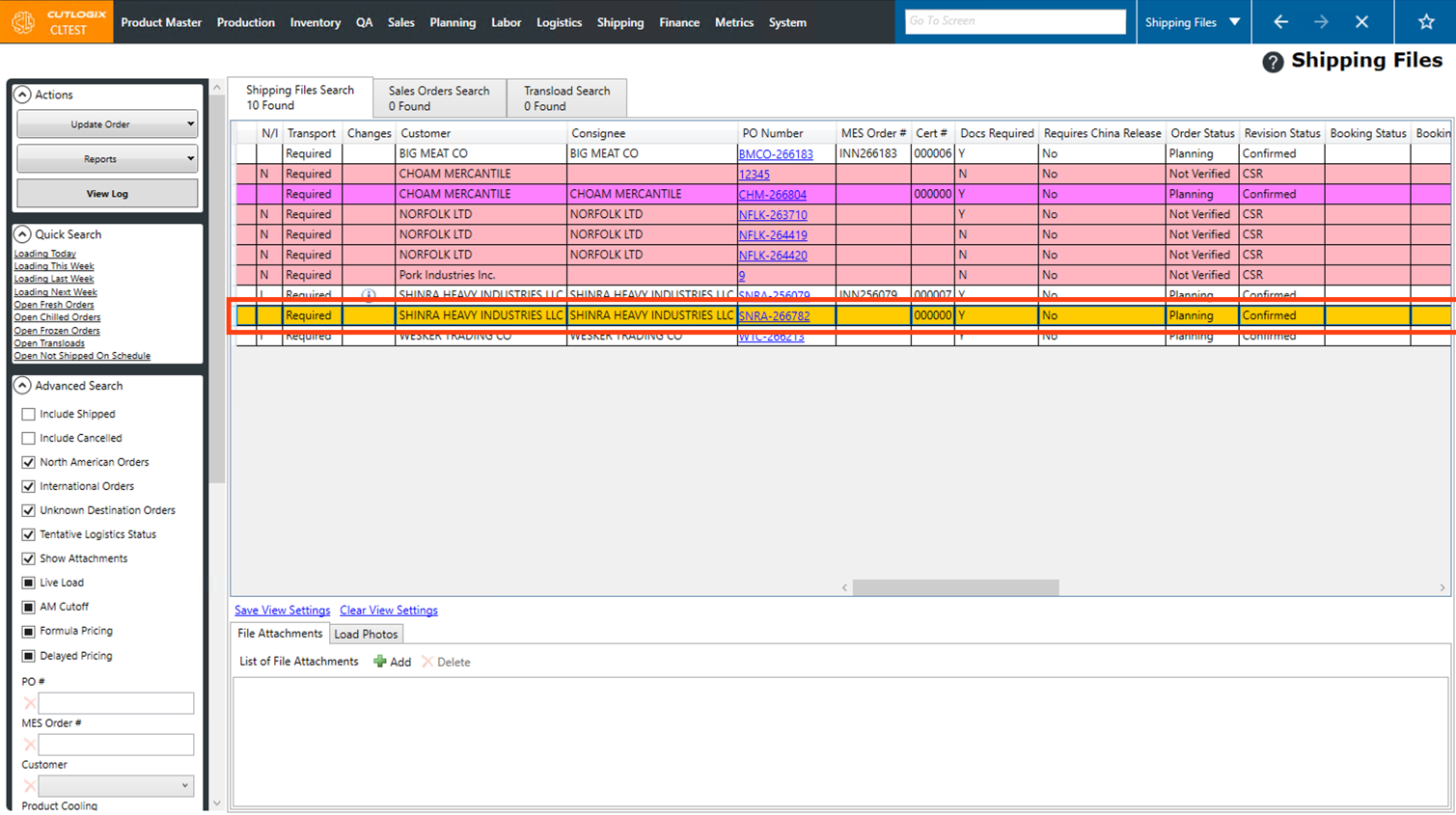Toggle the Show Attachments checkbox
This screenshot has width=1456, height=815.
[29, 558]
